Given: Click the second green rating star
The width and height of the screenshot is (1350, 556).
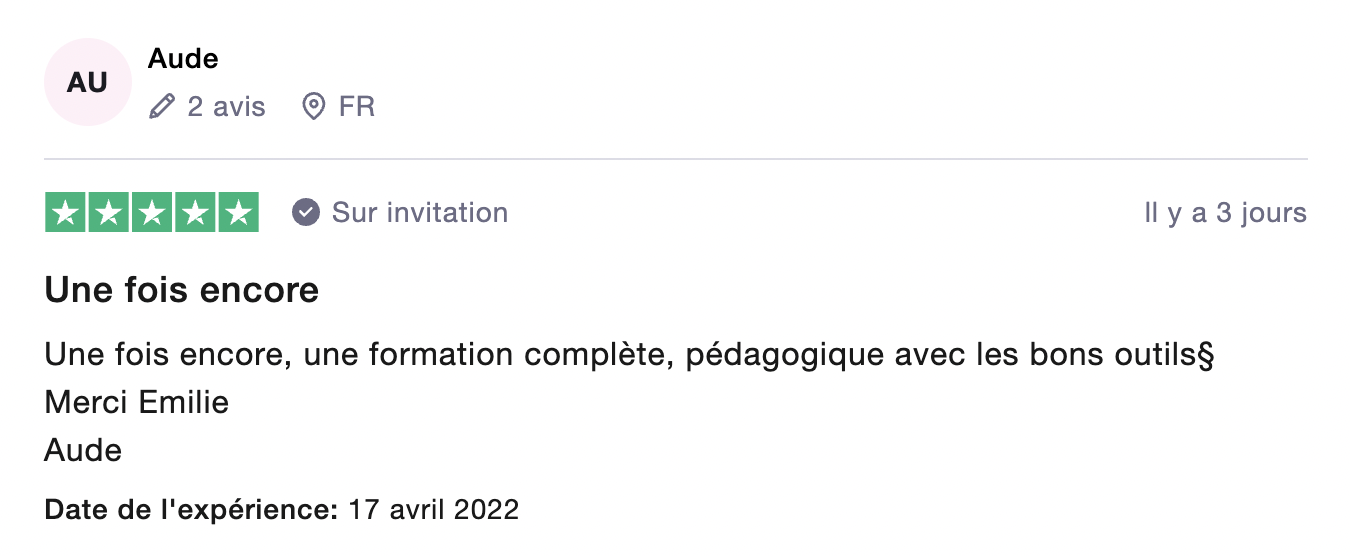Looking at the screenshot, I should pyautogui.click(x=109, y=213).
